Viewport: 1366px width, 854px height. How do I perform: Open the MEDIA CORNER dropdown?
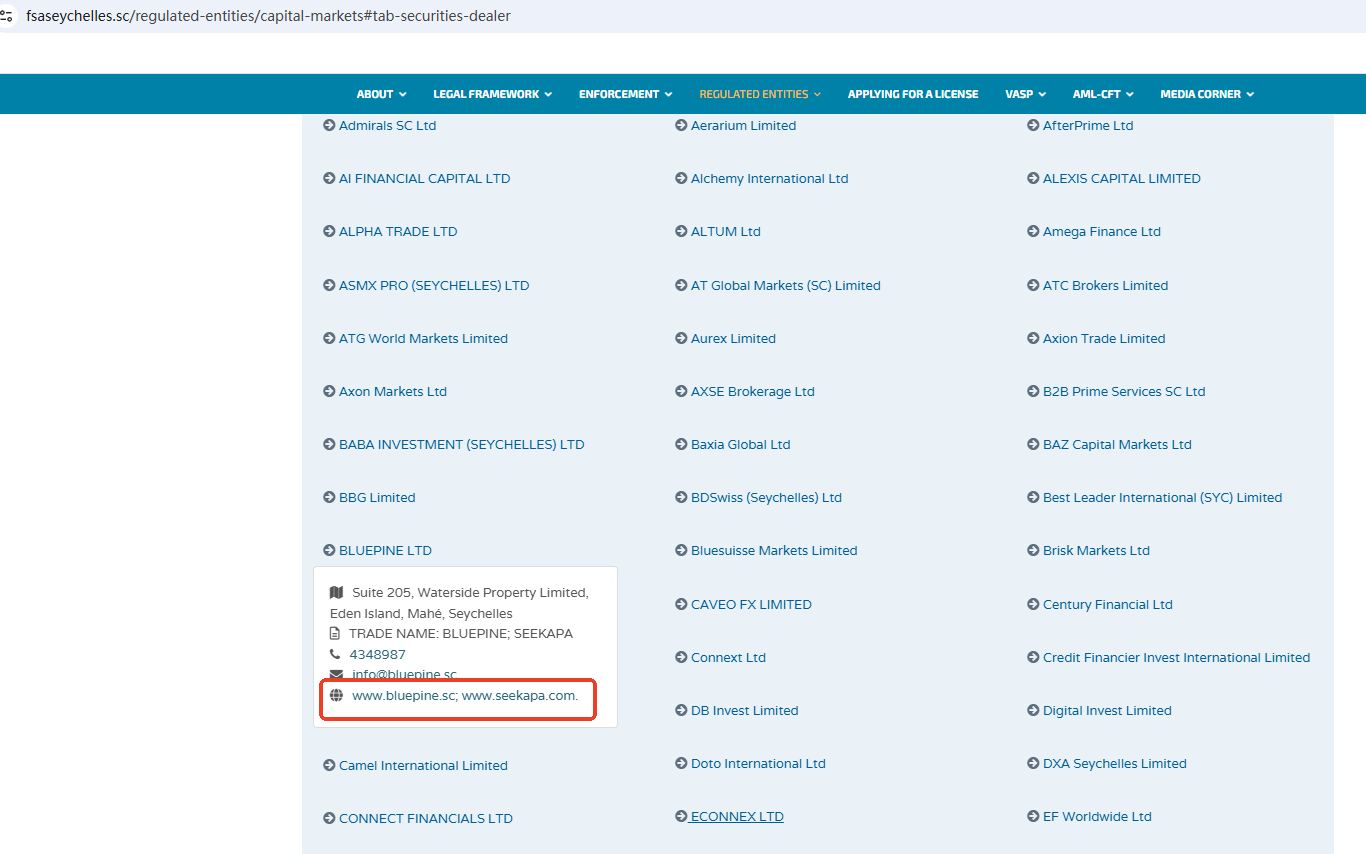[x=1206, y=94]
